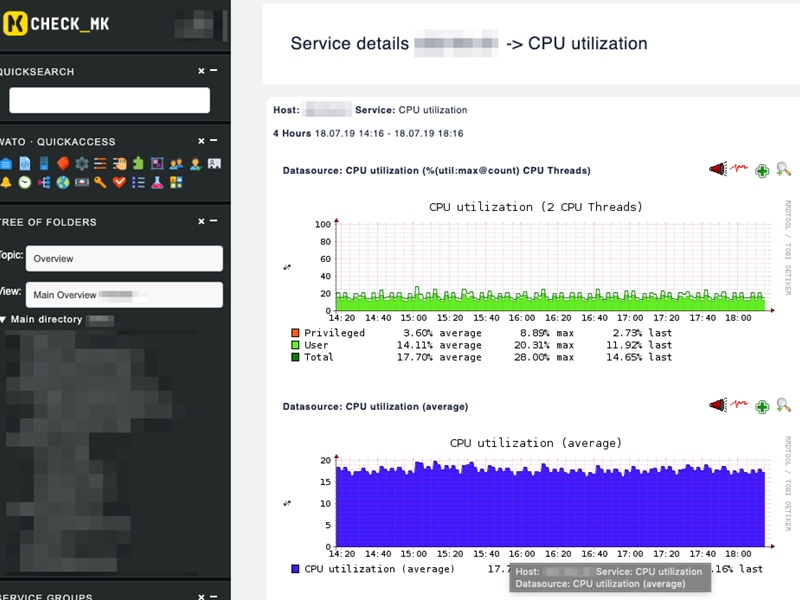The image size is (800, 600).
Task: Click magnifier zoom icon above average graph
Action: click(783, 406)
